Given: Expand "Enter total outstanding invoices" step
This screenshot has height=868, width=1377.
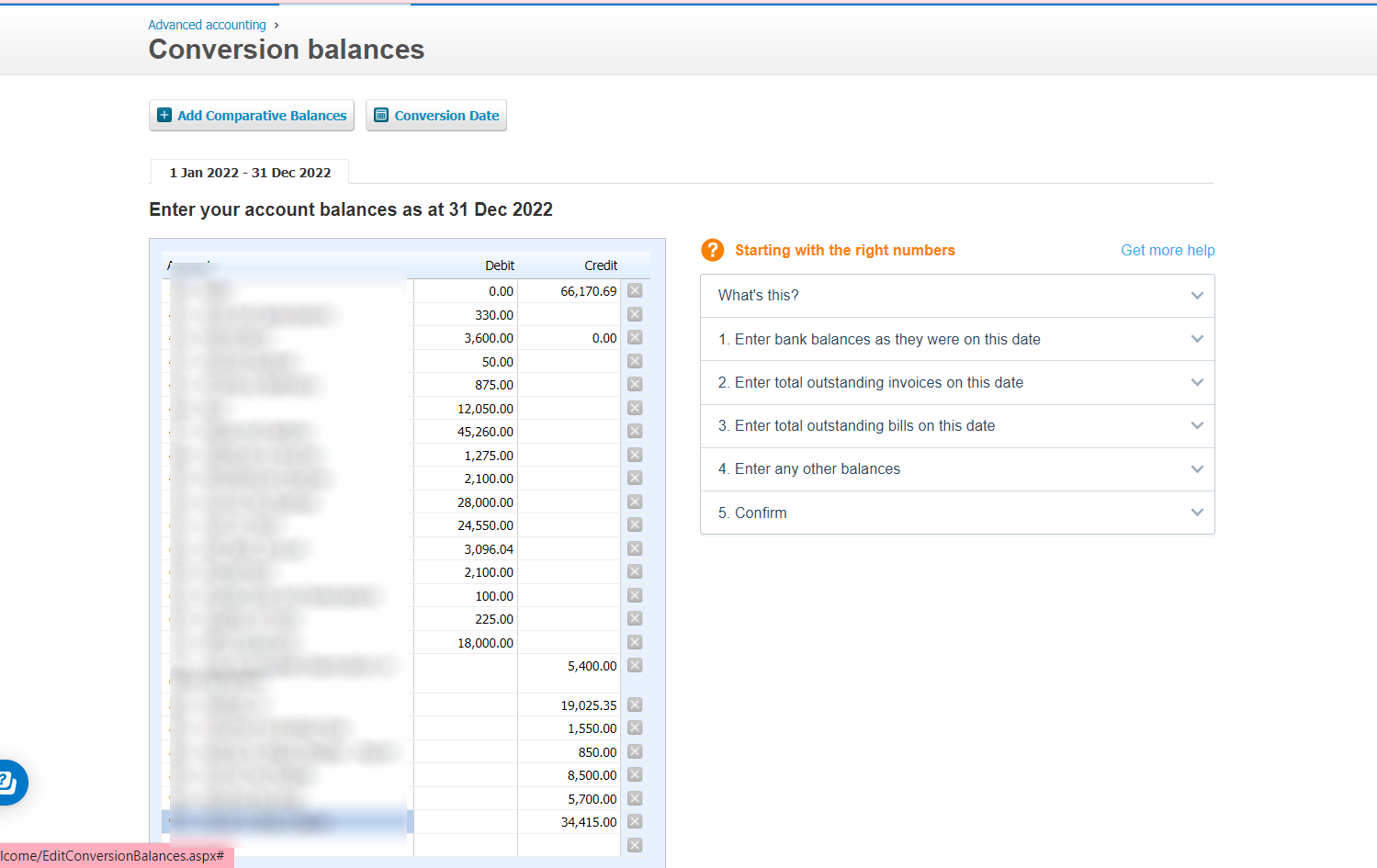Looking at the screenshot, I should [x=957, y=382].
